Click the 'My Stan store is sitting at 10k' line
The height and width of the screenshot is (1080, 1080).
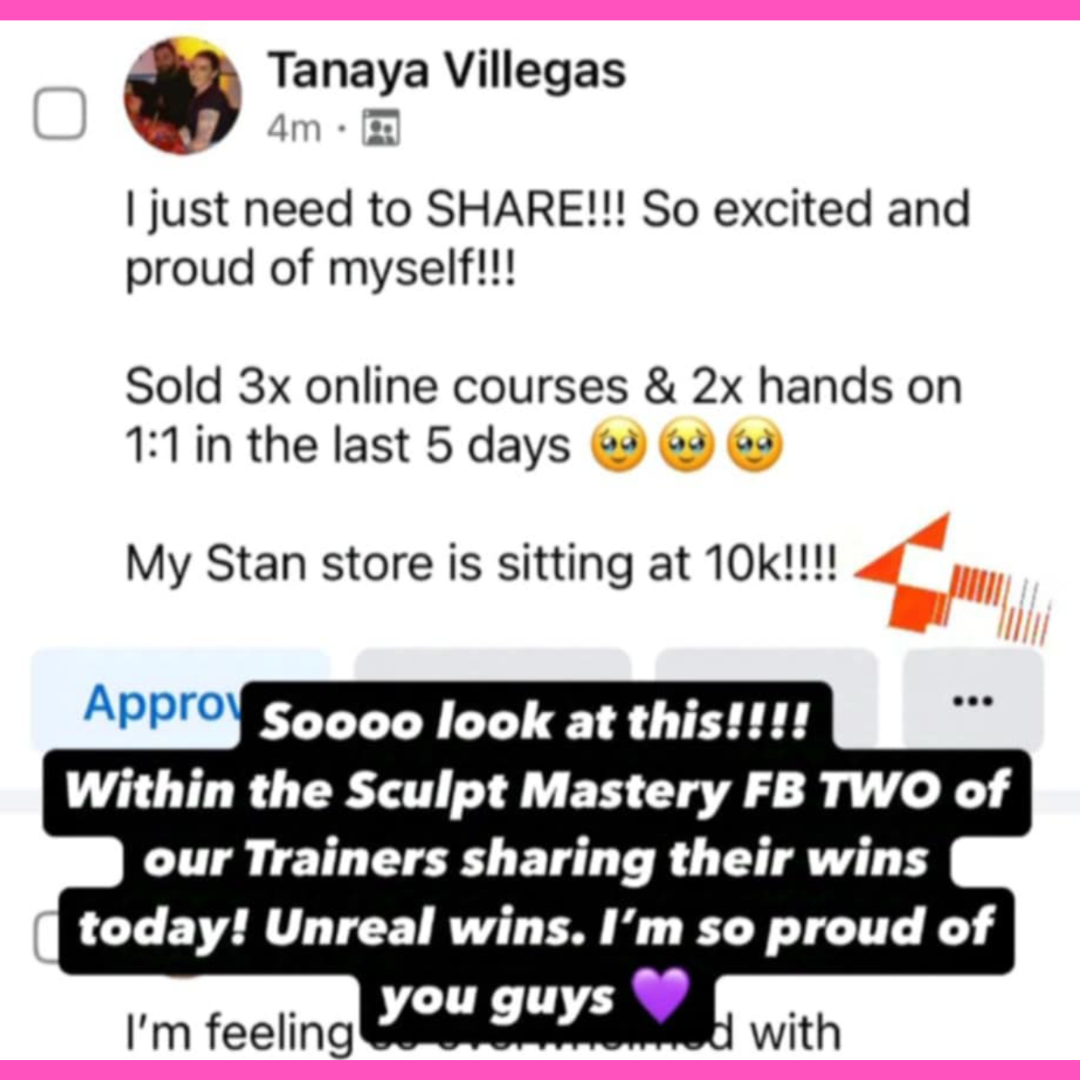point(481,565)
